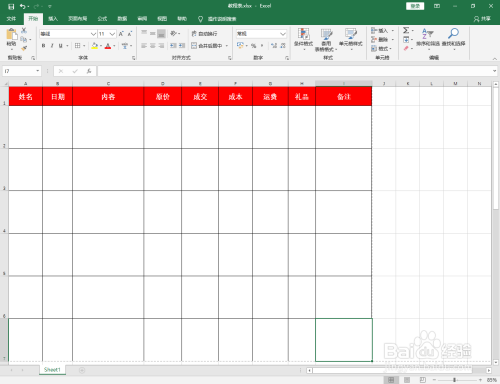Increase decimal places

click(274, 45)
